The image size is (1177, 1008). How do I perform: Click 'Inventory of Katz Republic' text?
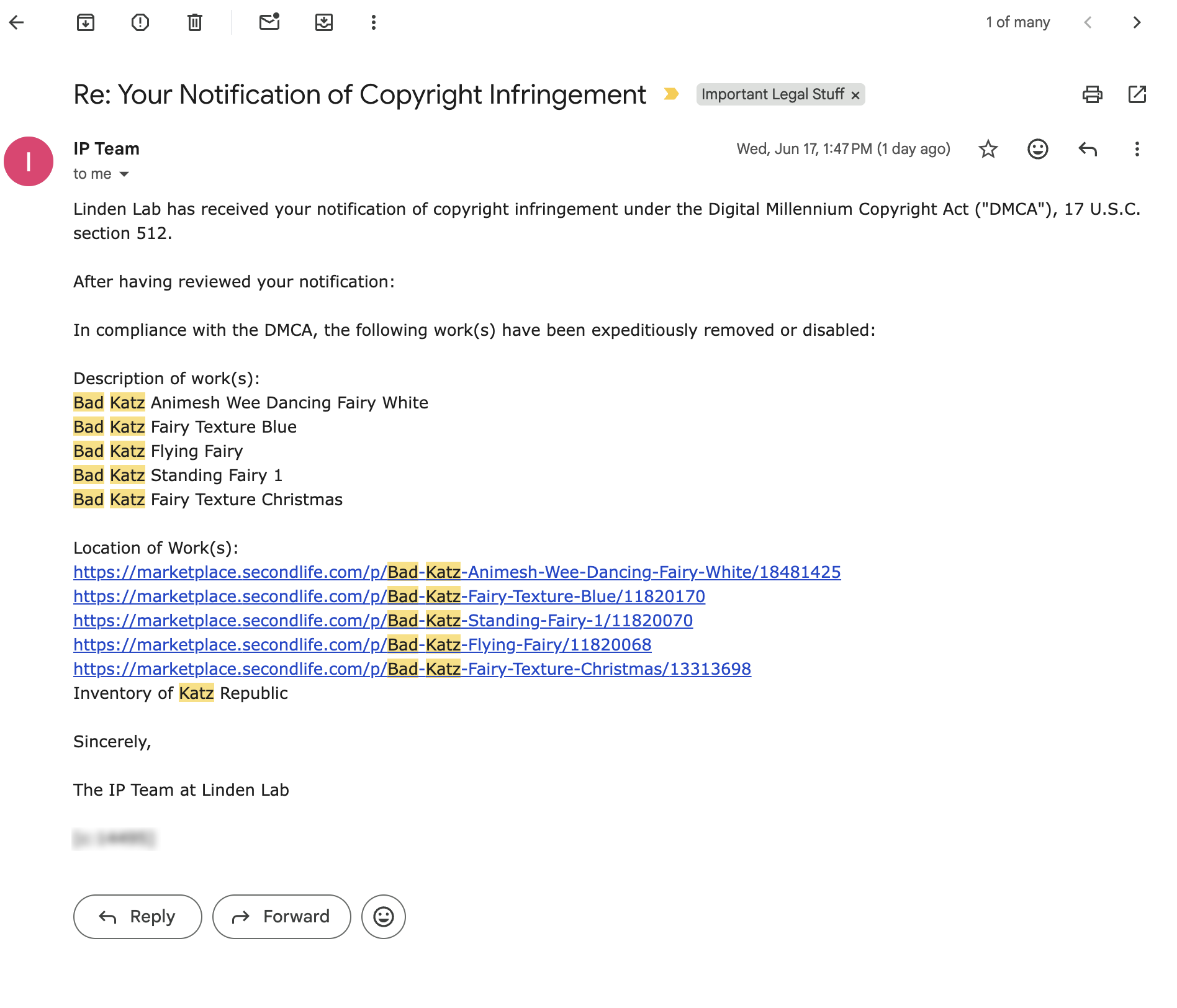point(181,693)
